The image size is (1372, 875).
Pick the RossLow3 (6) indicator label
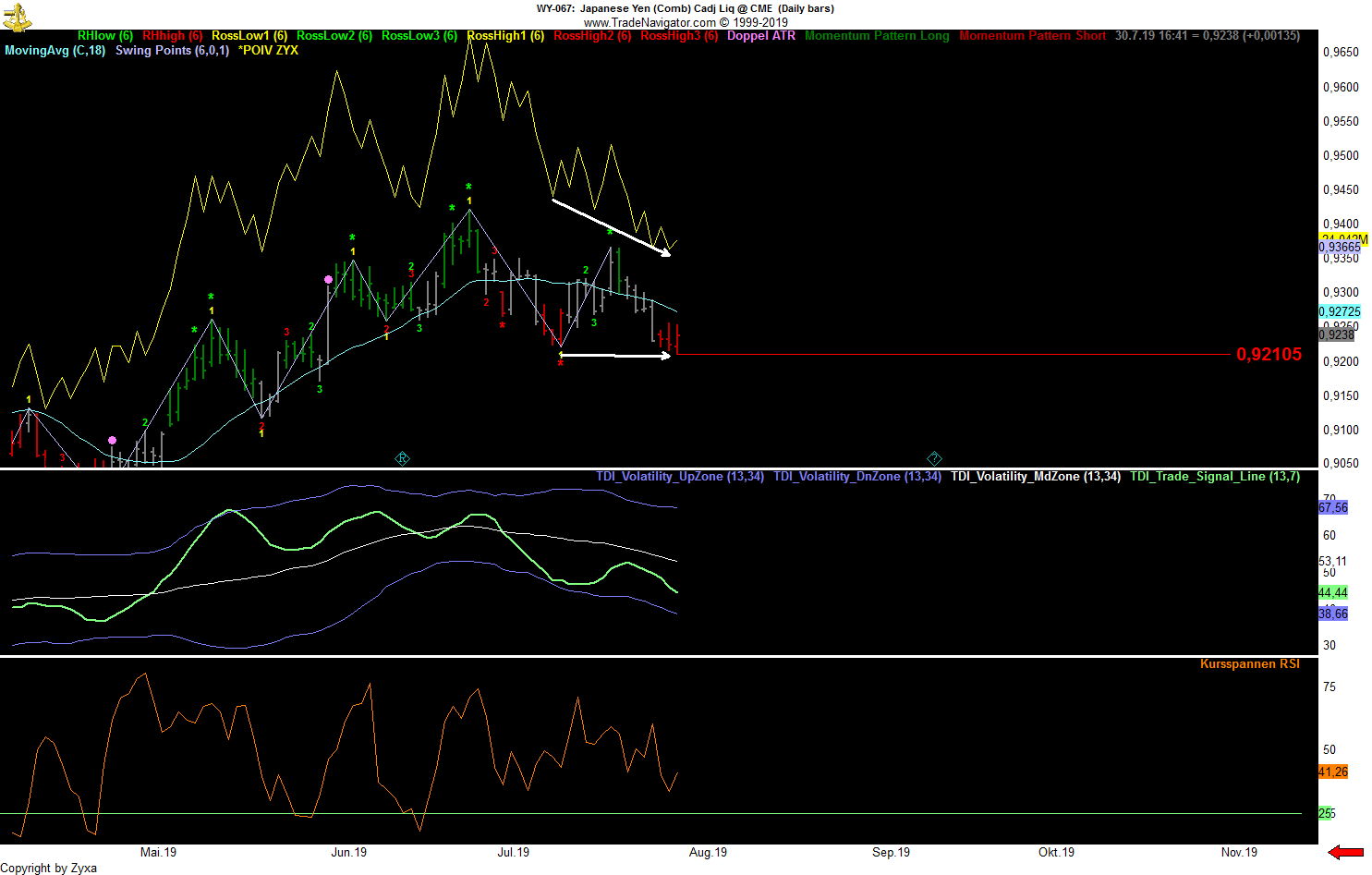[419, 36]
